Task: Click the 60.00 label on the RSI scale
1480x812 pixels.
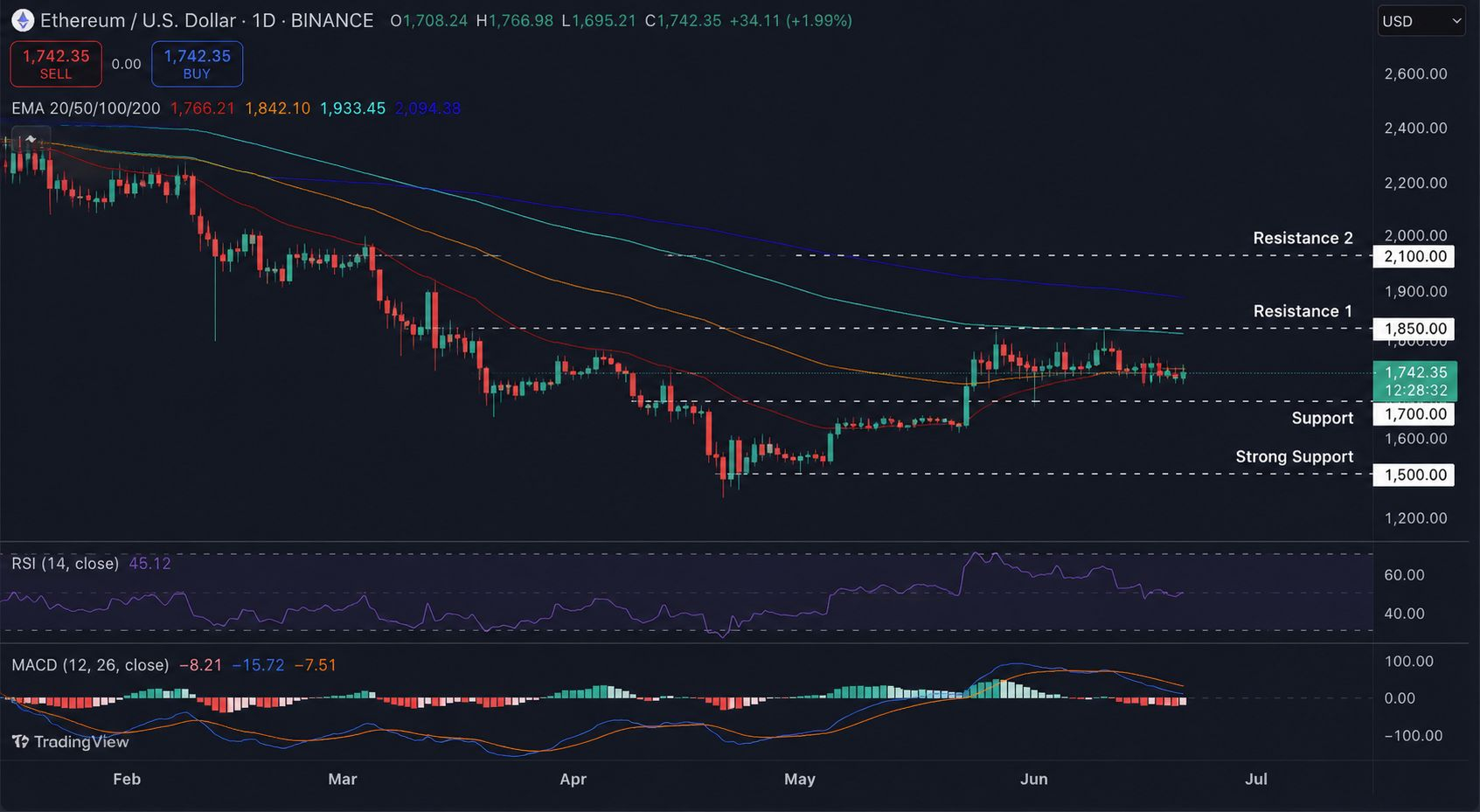Action: (1405, 575)
